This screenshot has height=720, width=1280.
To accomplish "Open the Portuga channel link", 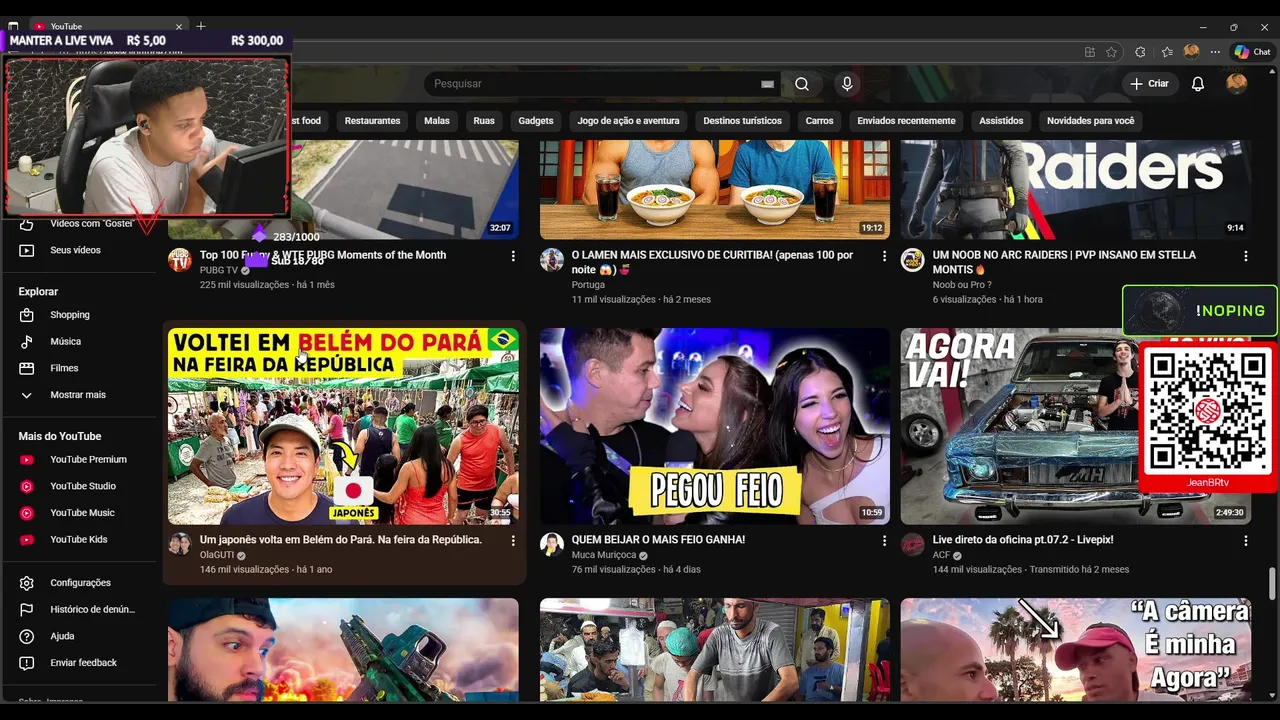I will coord(589,285).
